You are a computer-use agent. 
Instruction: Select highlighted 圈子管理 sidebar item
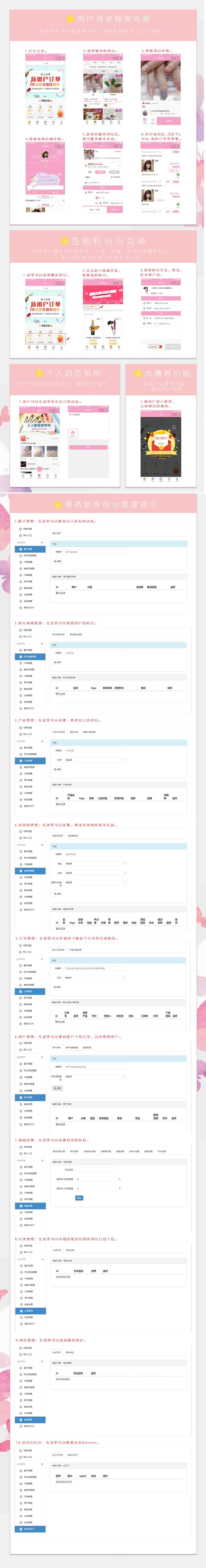click(30, 549)
